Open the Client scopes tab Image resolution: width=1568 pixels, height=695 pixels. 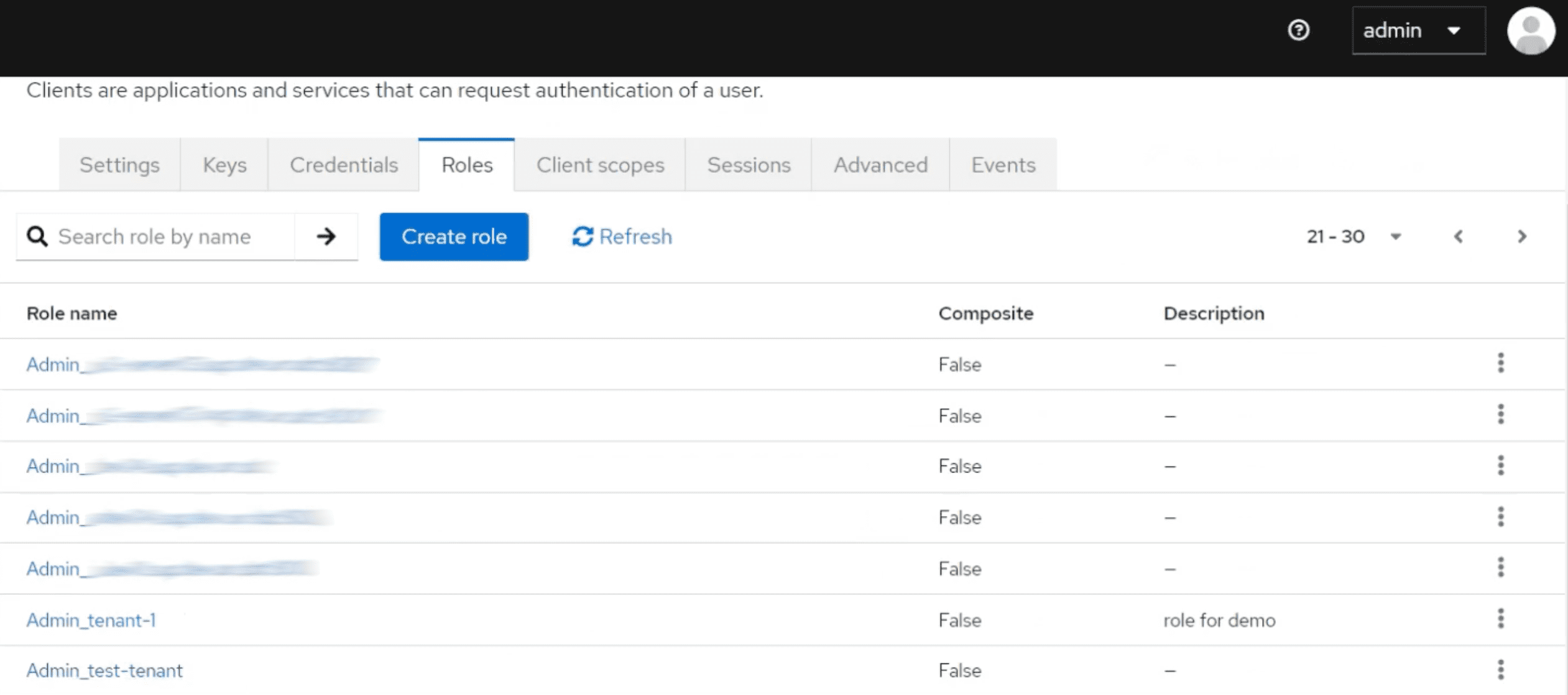click(x=600, y=165)
